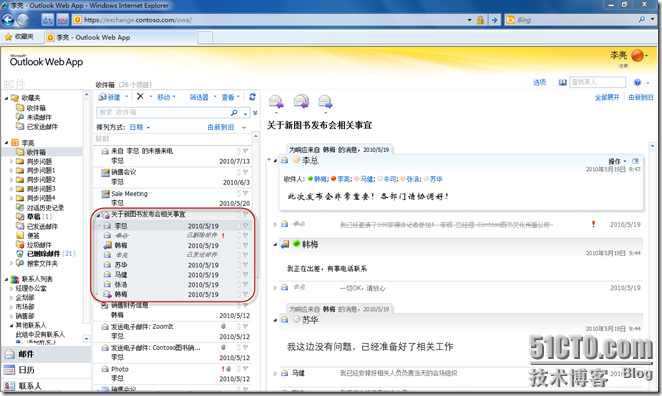Click the category box on the Zoomit message
Viewport: 662px width, 396px height.
pos(239,326)
